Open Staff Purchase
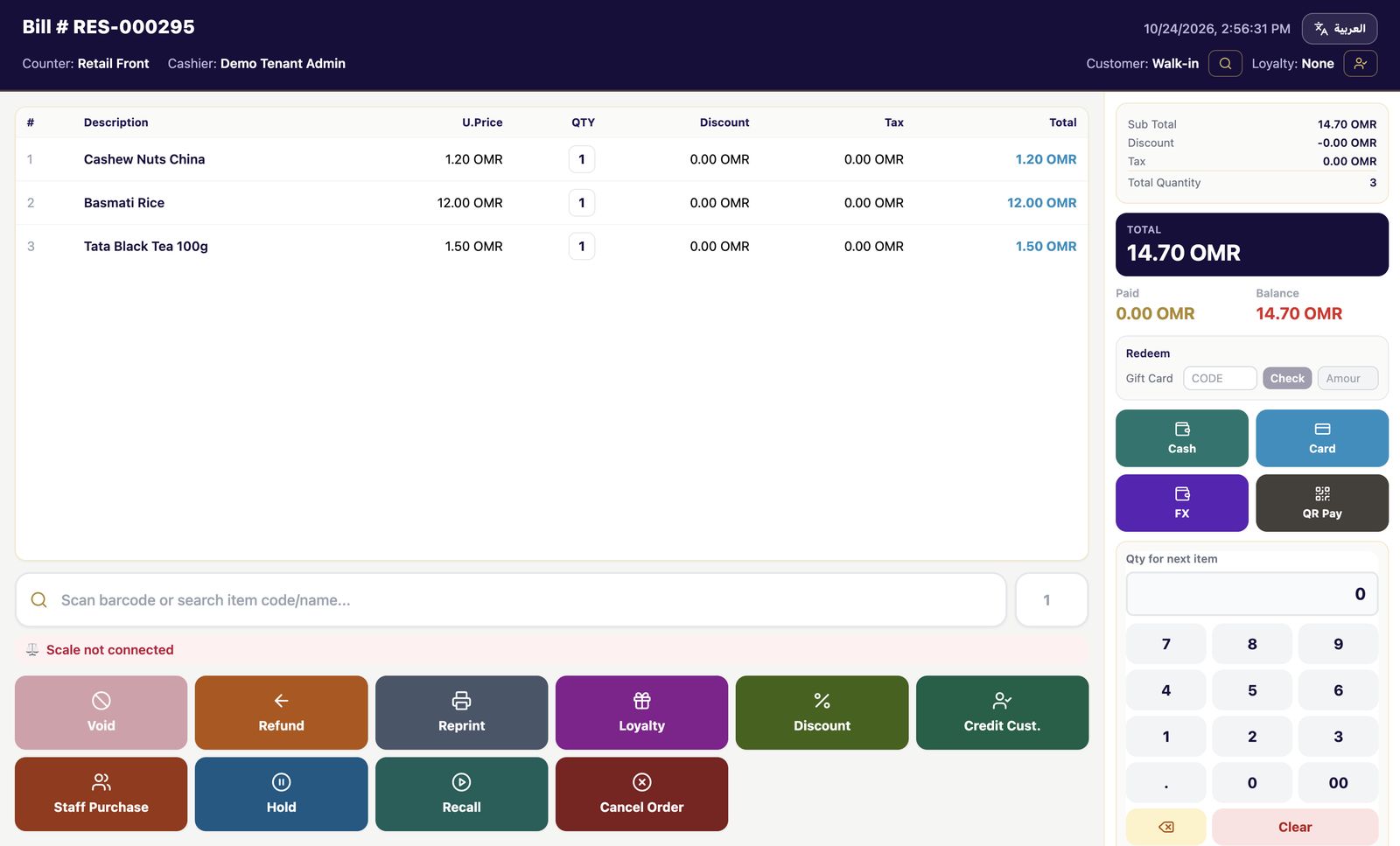 coord(101,794)
